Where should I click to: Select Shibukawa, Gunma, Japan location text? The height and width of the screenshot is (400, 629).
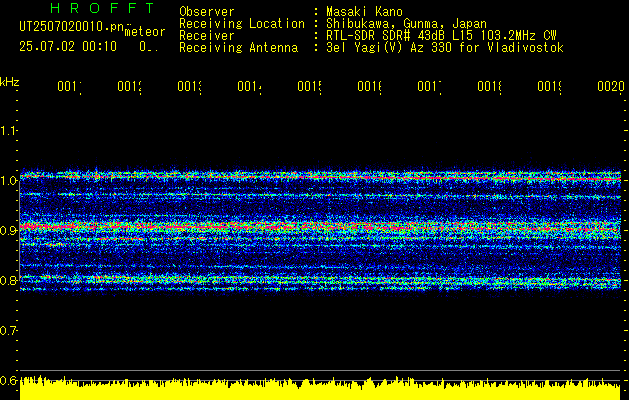tap(406, 24)
